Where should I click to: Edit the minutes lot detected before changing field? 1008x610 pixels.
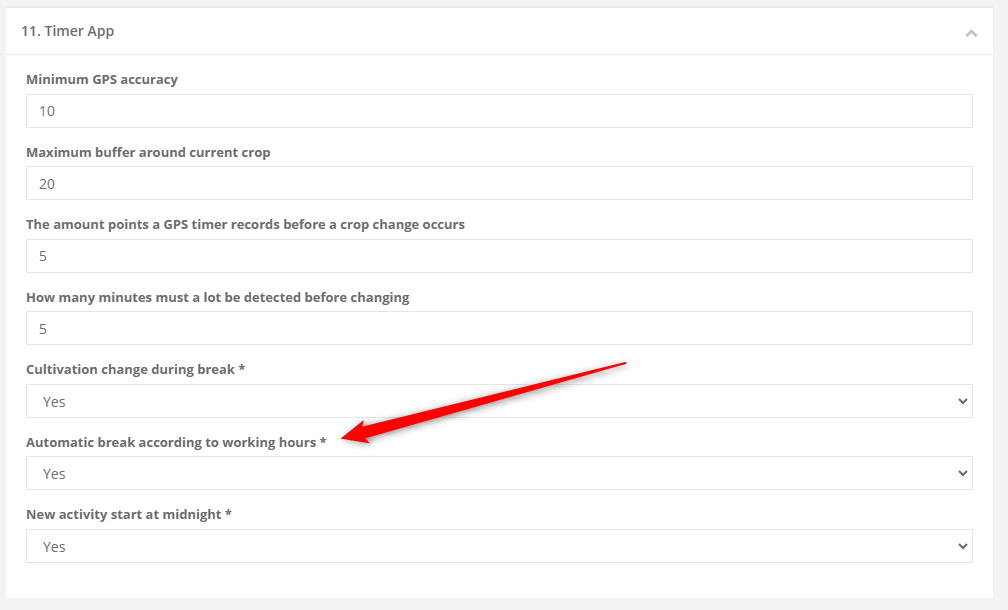[x=499, y=328]
